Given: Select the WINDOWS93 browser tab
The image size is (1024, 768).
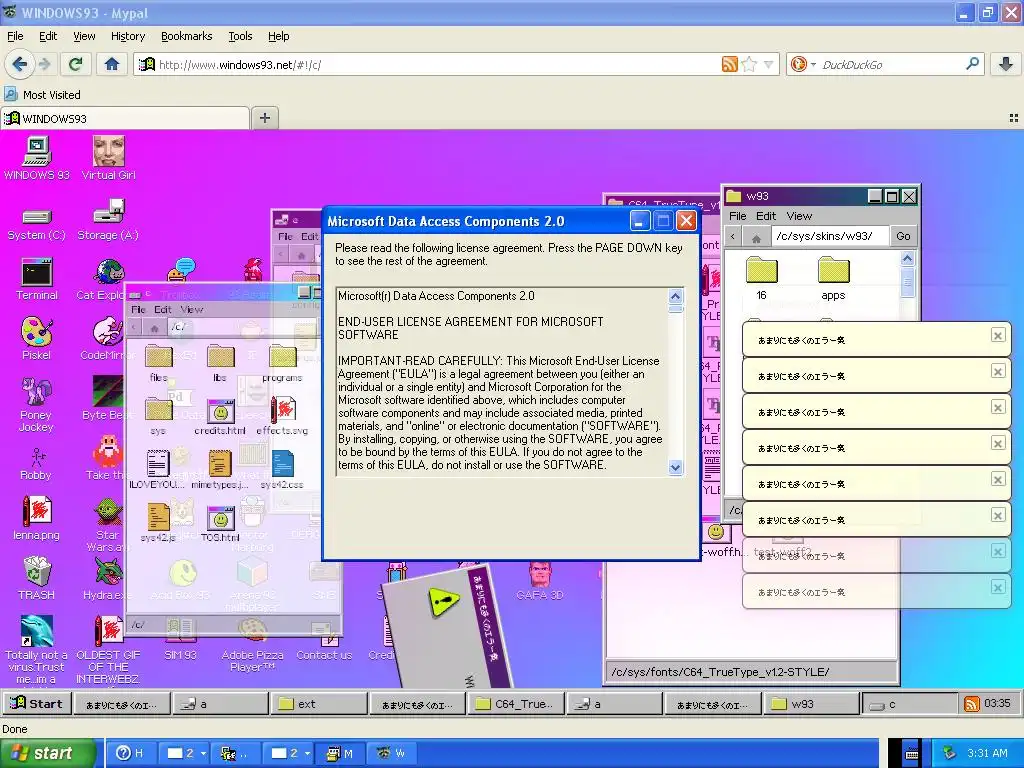Looking at the screenshot, I should pyautogui.click(x=125, y=118).
